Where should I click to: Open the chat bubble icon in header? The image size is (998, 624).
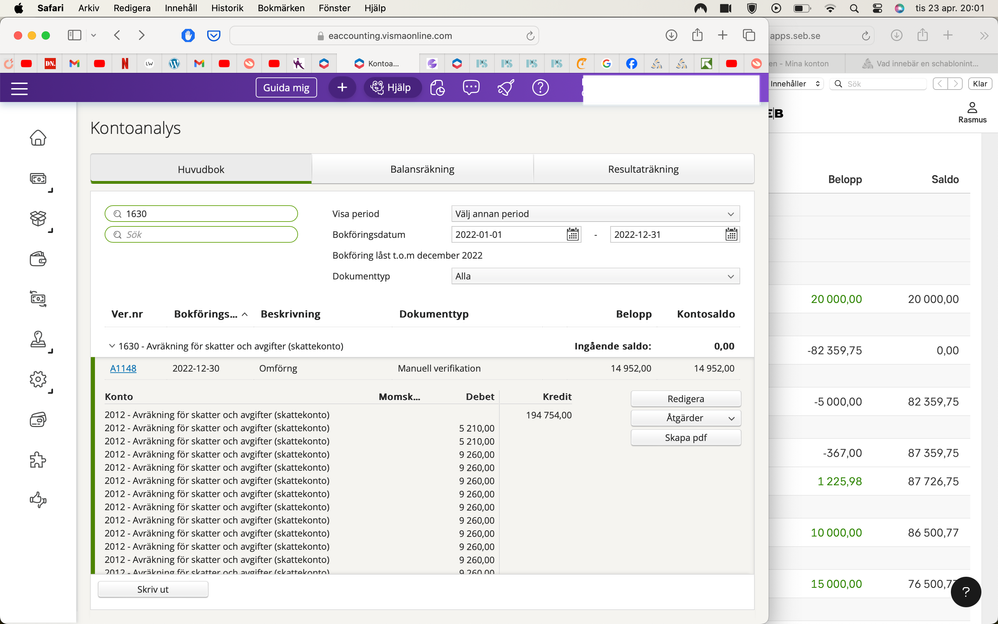[x=471, y=88]
